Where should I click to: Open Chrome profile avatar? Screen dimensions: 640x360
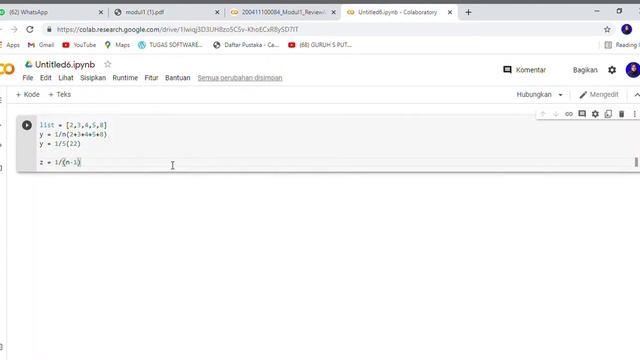tap(627, 29)
